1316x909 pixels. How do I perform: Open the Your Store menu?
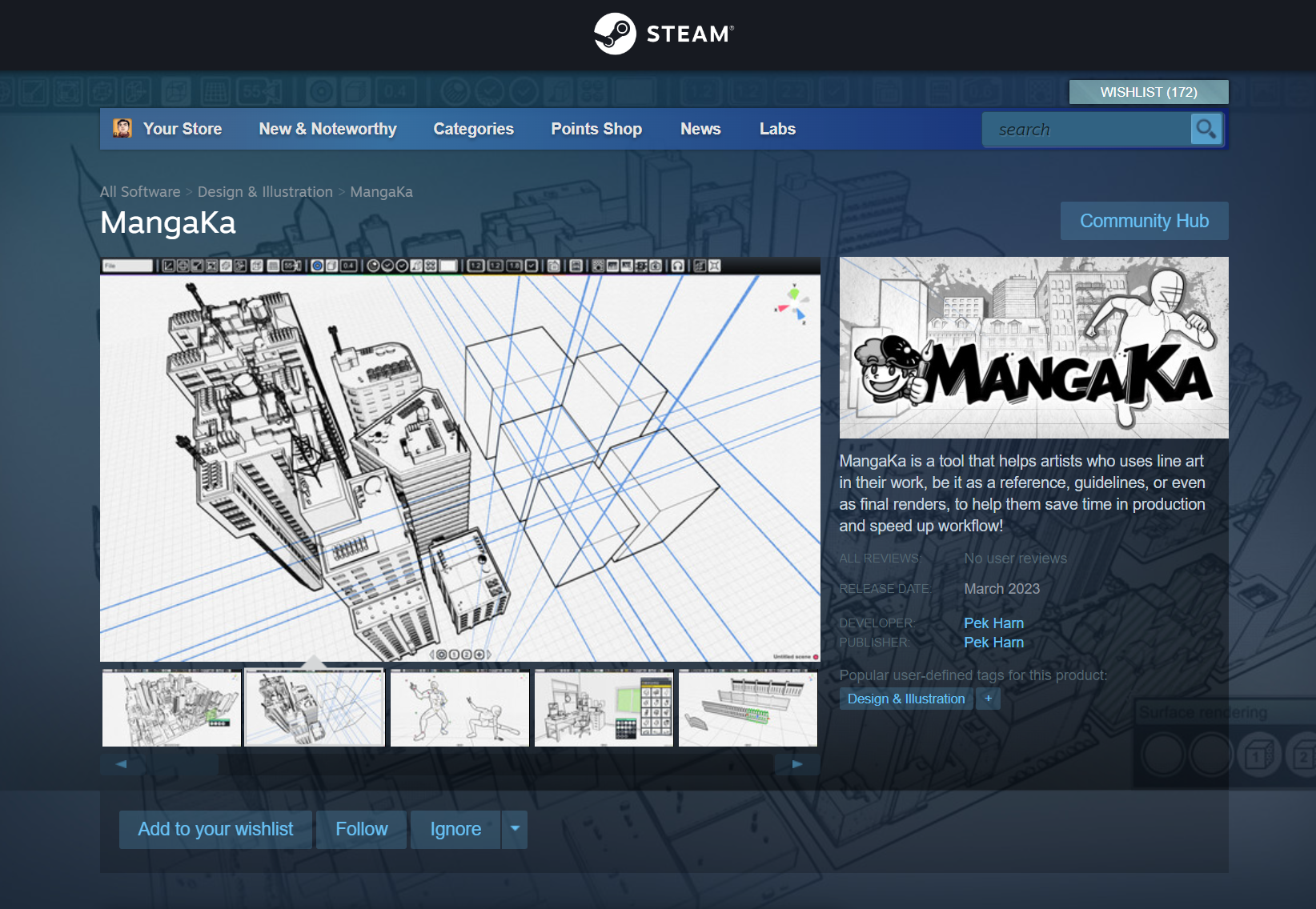182,129
